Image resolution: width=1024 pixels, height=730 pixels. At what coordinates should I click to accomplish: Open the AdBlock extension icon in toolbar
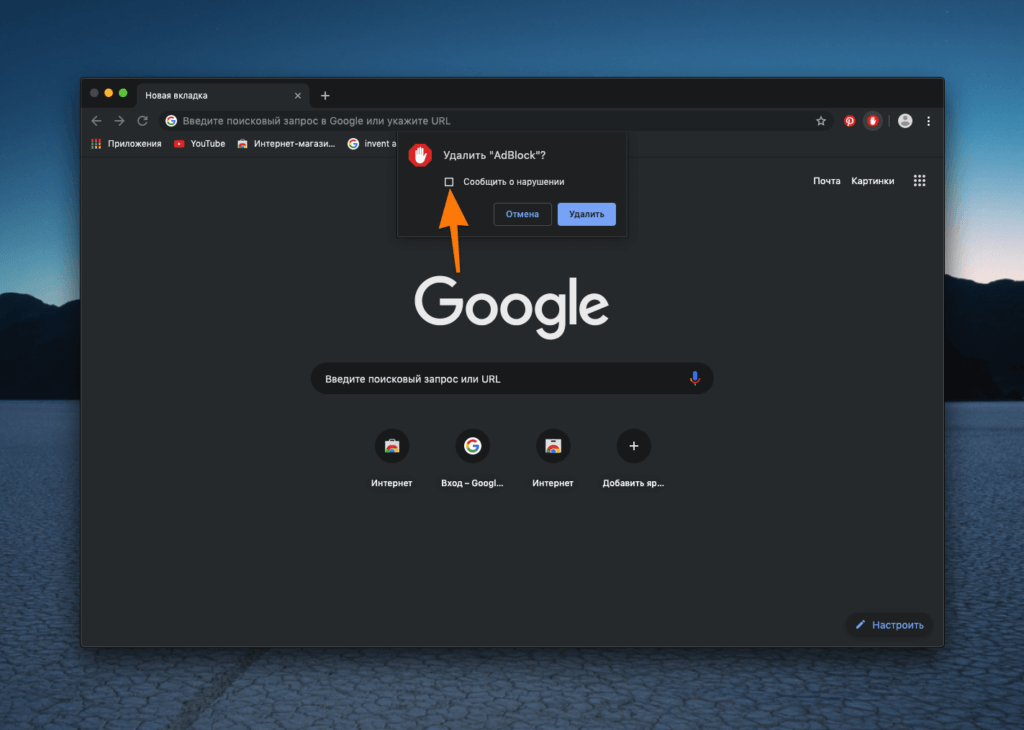point(872,121)
